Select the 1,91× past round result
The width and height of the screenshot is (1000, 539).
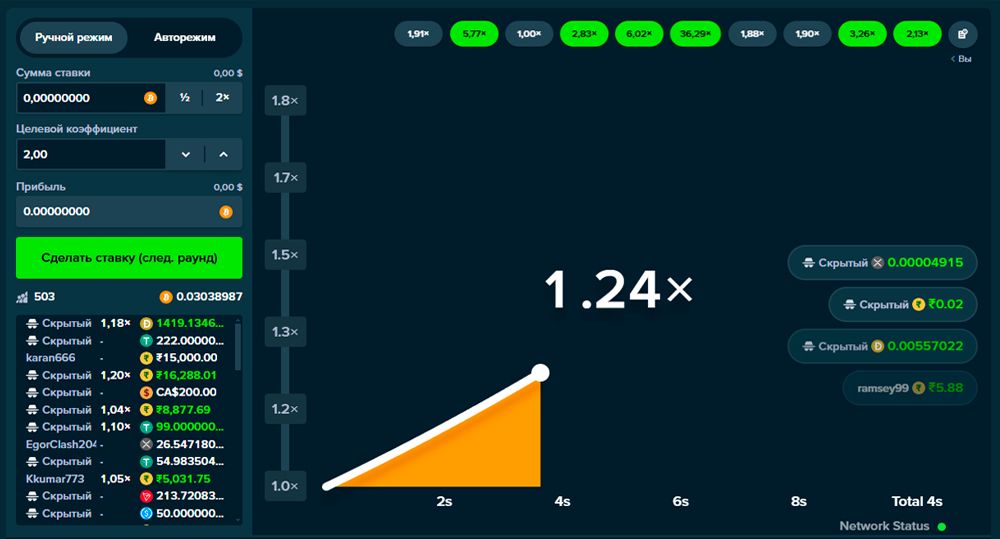[x=418, y=34]
